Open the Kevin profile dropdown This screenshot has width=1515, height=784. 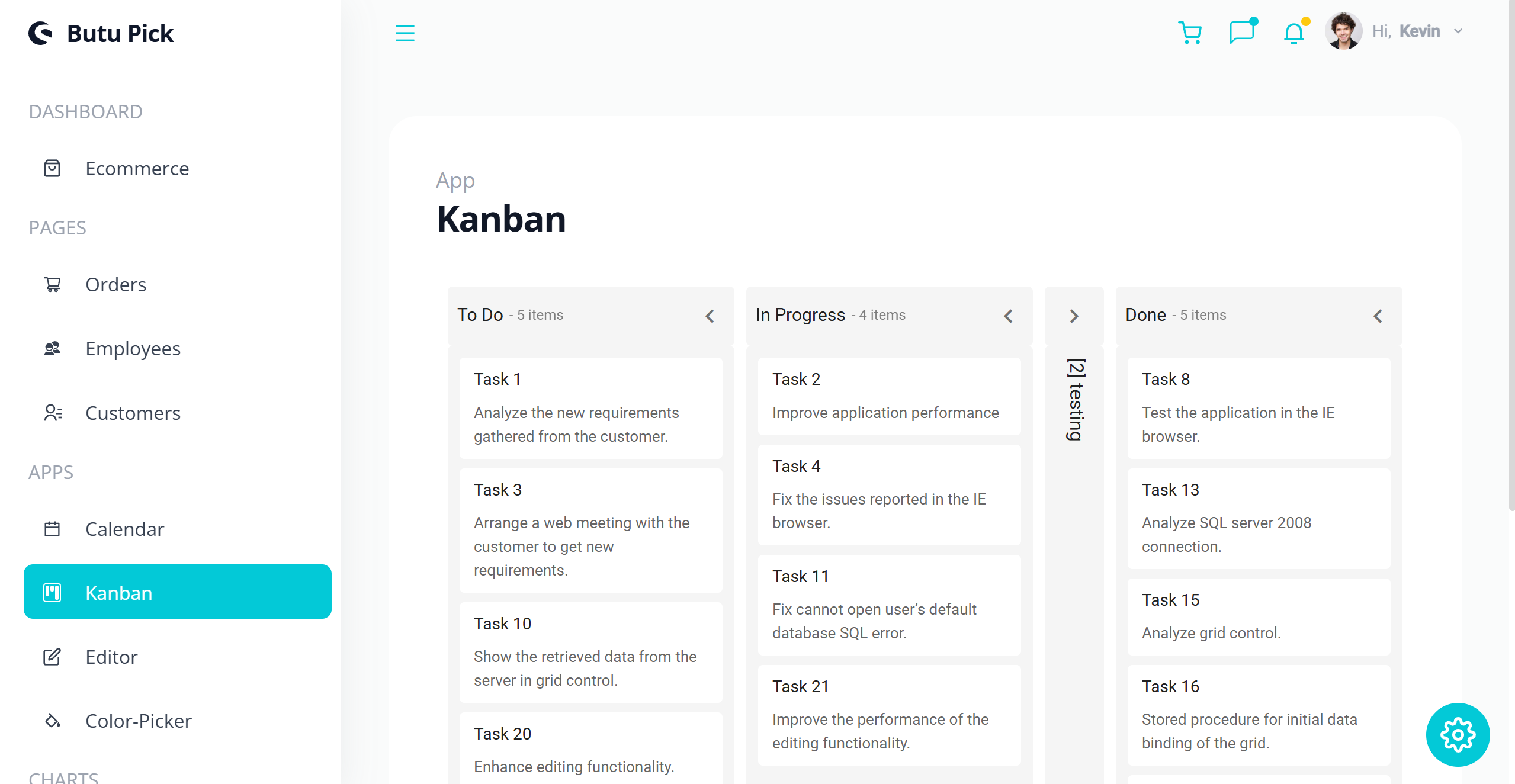[1458, 31]
